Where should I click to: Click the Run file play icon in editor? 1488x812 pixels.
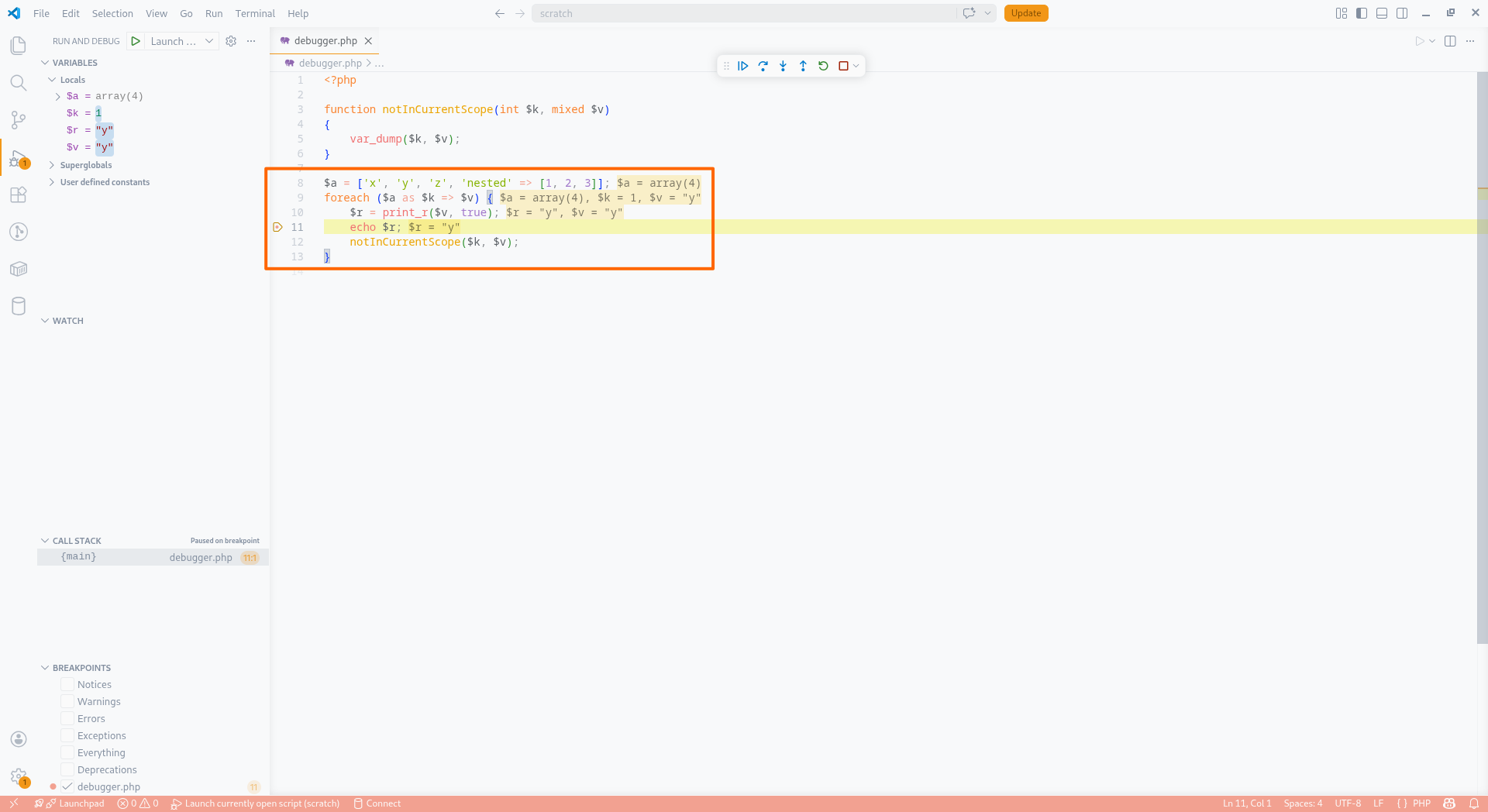[1420, 41]
